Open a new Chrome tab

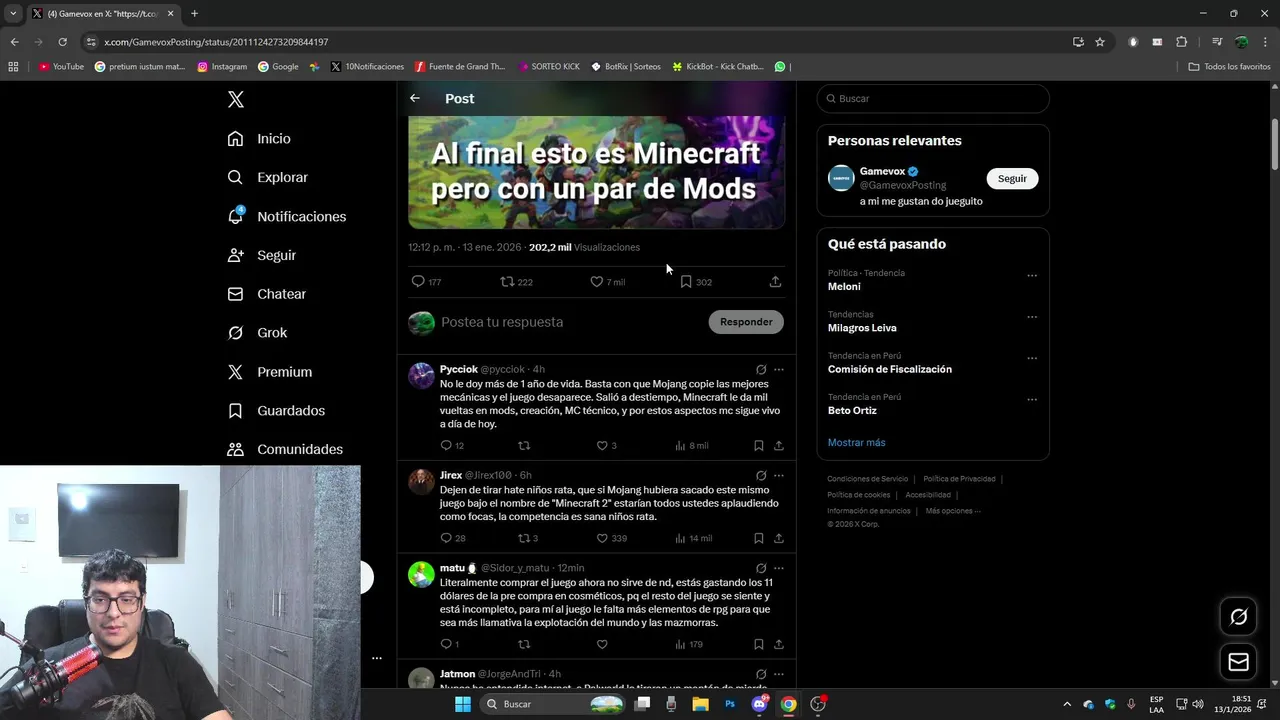click(x=194, y=14)
